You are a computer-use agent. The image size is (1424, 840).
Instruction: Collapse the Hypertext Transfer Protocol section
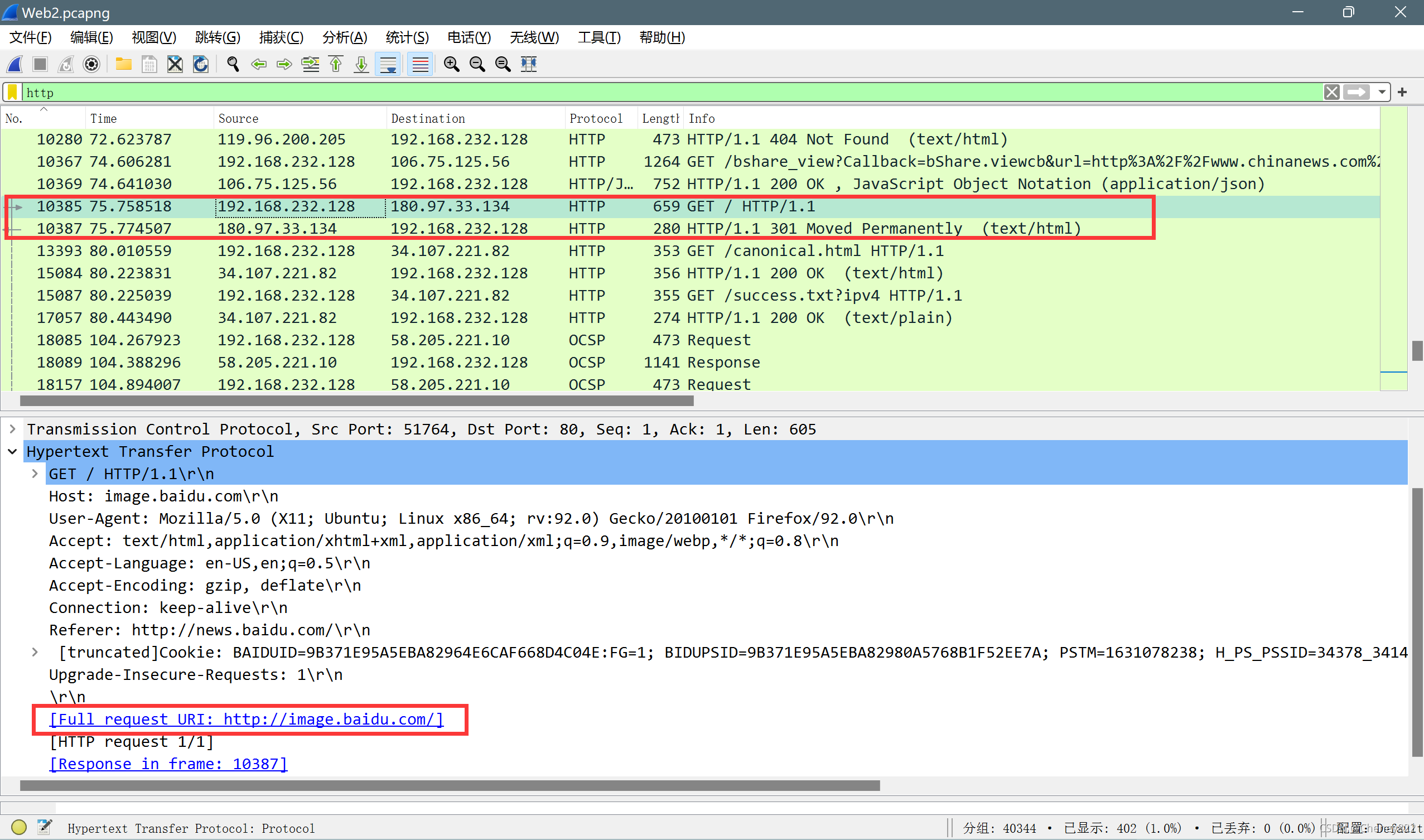12,452
